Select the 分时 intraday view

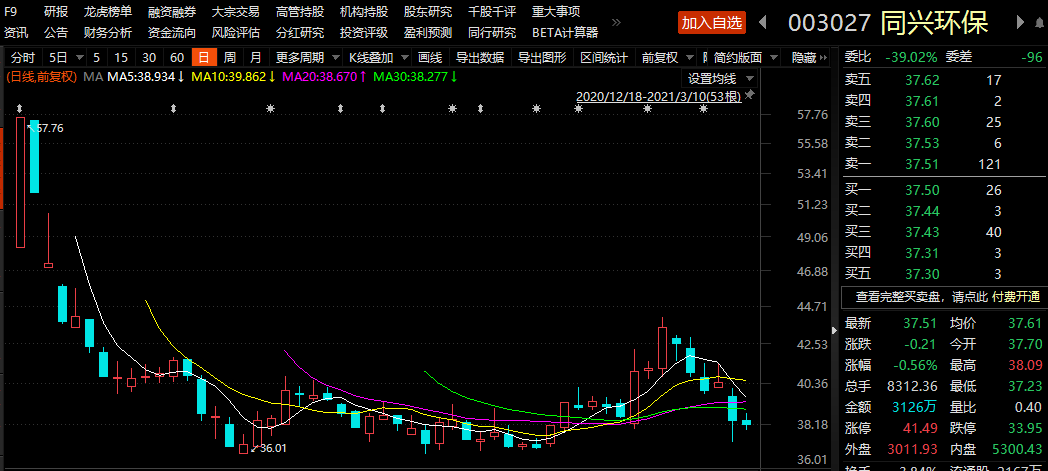tap(22, 57)
